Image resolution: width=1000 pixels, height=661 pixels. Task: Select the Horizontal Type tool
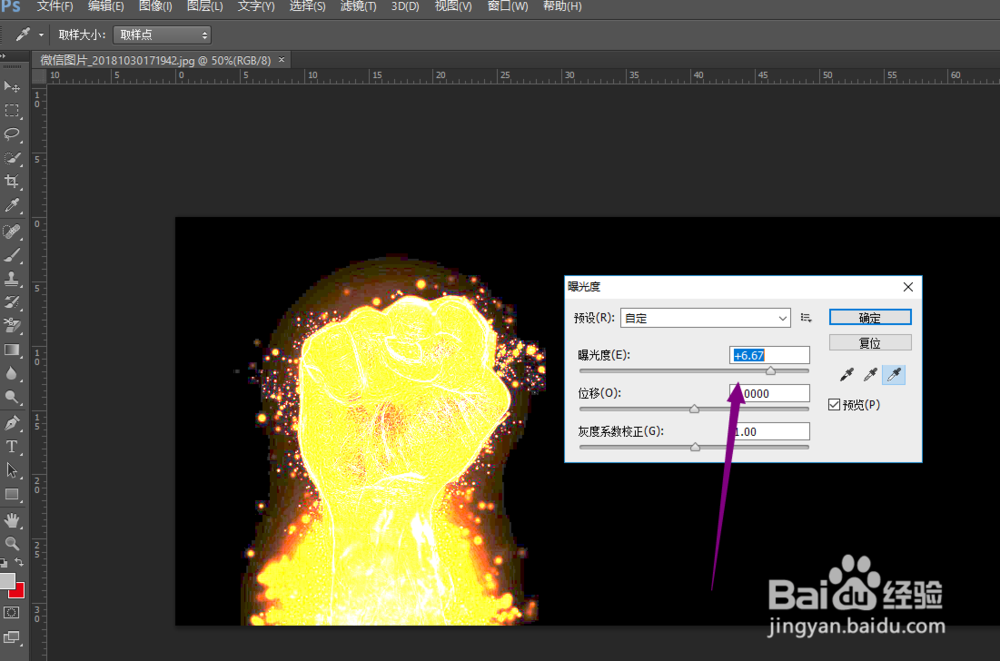(x=11, y=447)
